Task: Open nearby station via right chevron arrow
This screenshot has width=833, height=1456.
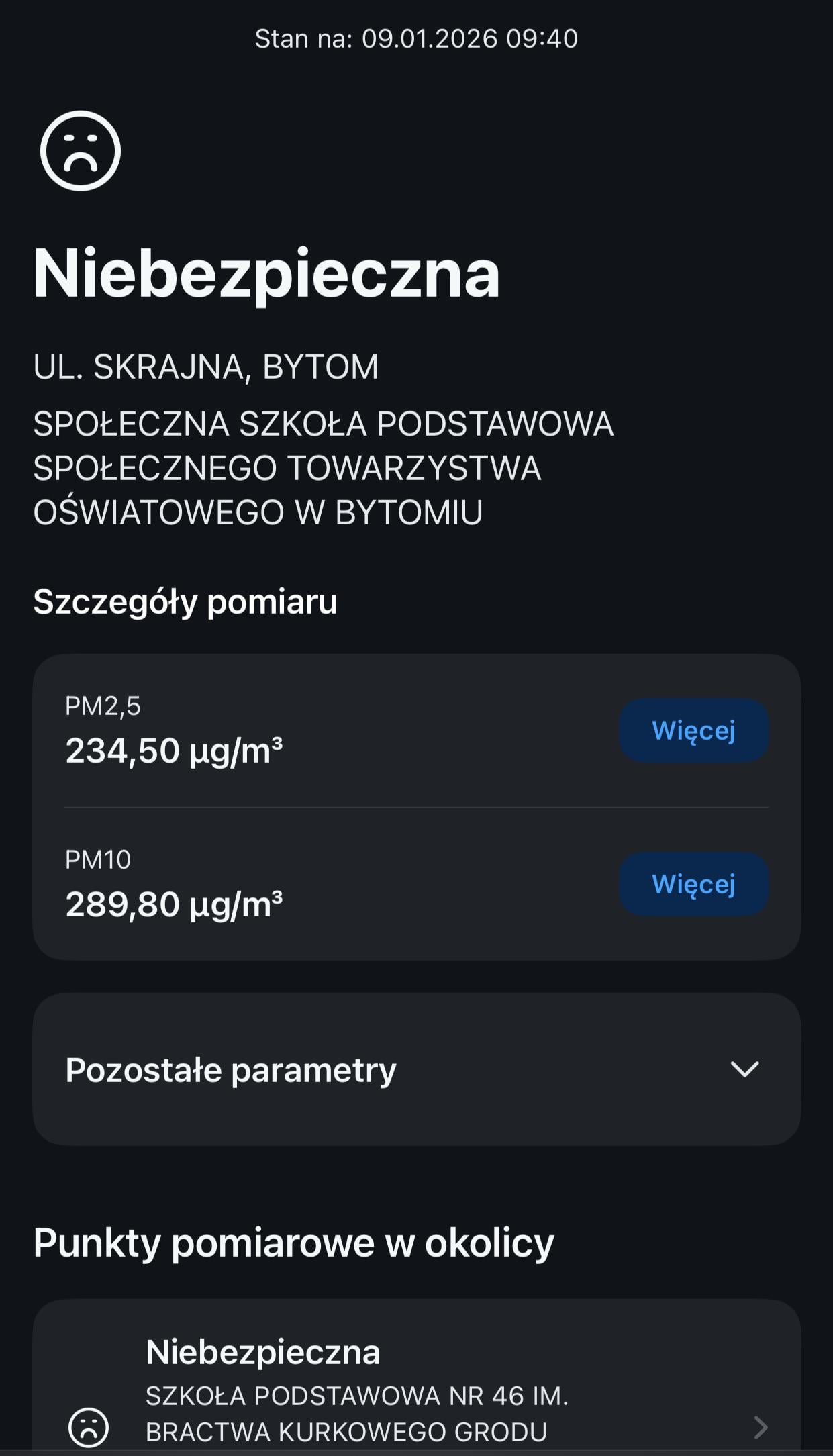Action: (760, 1427)
